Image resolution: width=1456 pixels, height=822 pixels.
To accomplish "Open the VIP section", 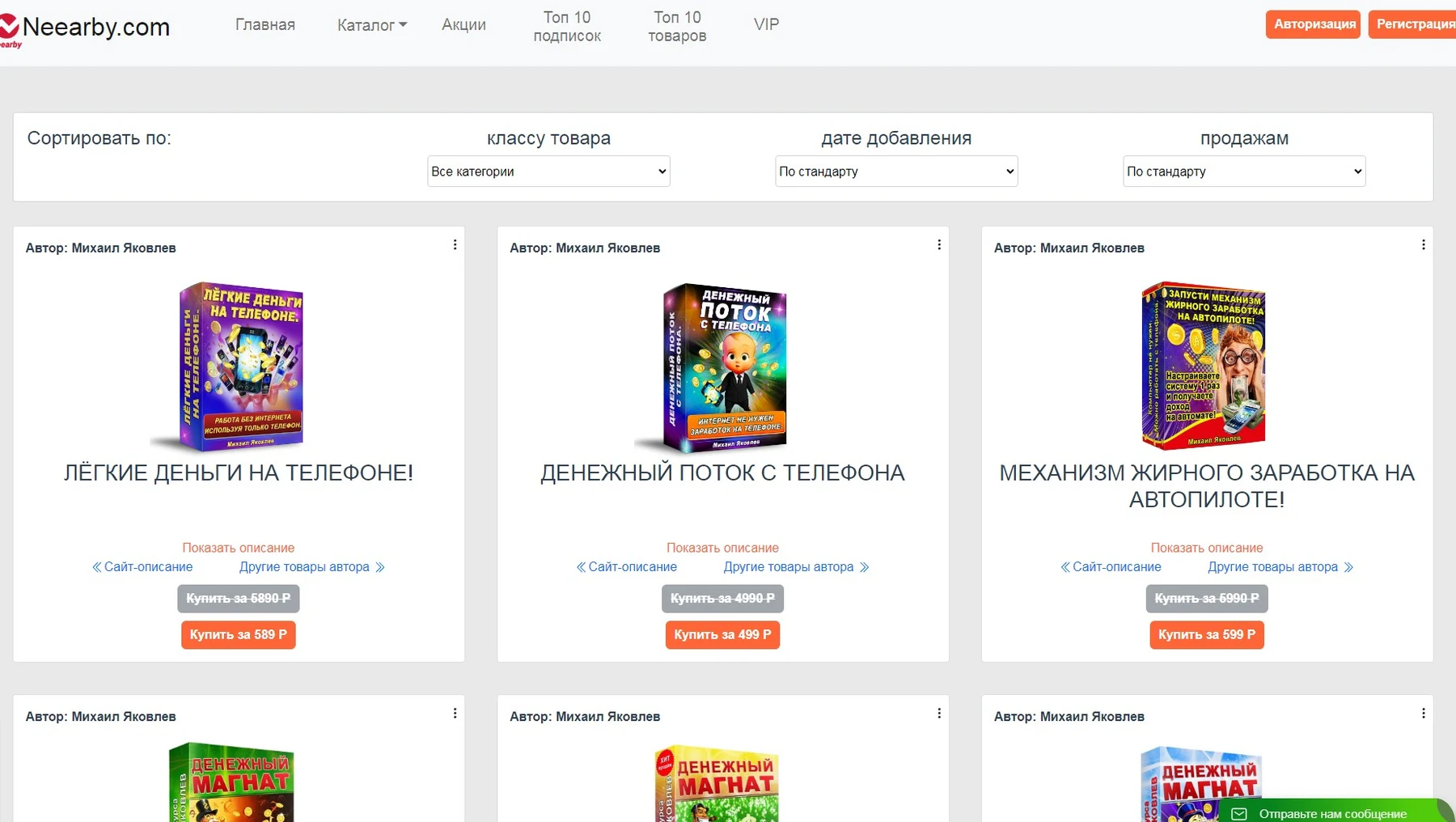I will [766, 25].
